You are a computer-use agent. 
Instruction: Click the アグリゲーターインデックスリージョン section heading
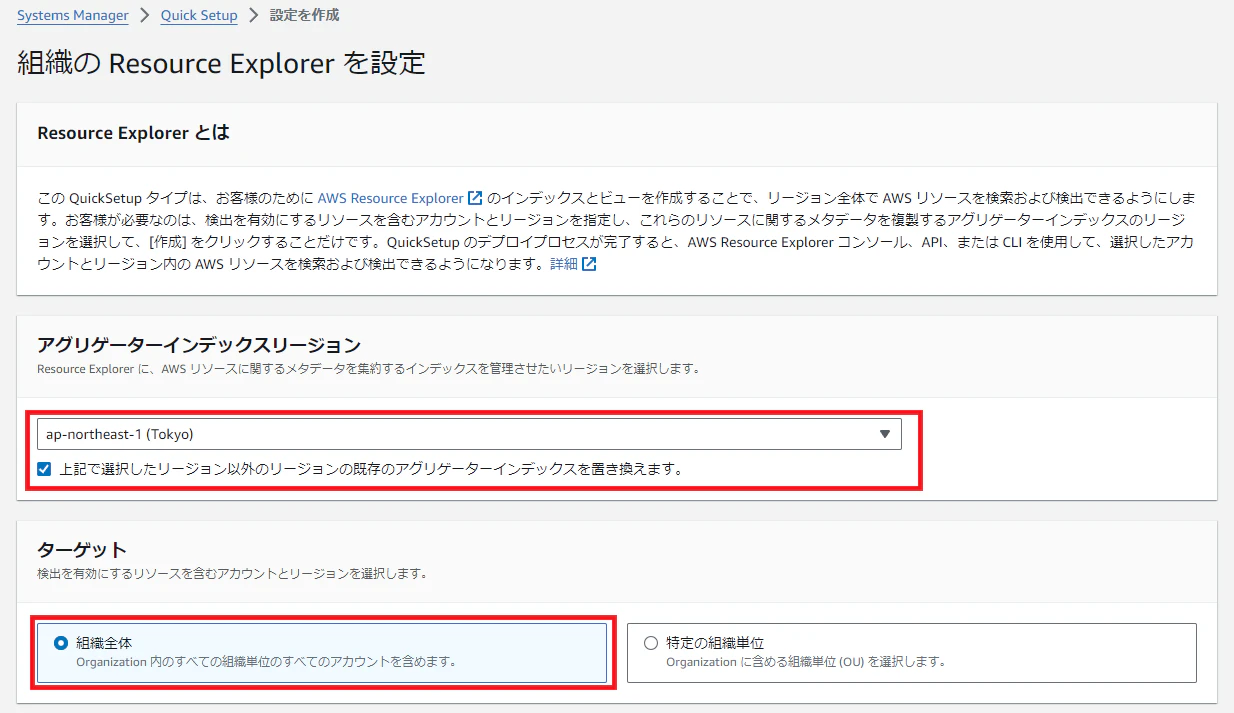pos(199,345)
